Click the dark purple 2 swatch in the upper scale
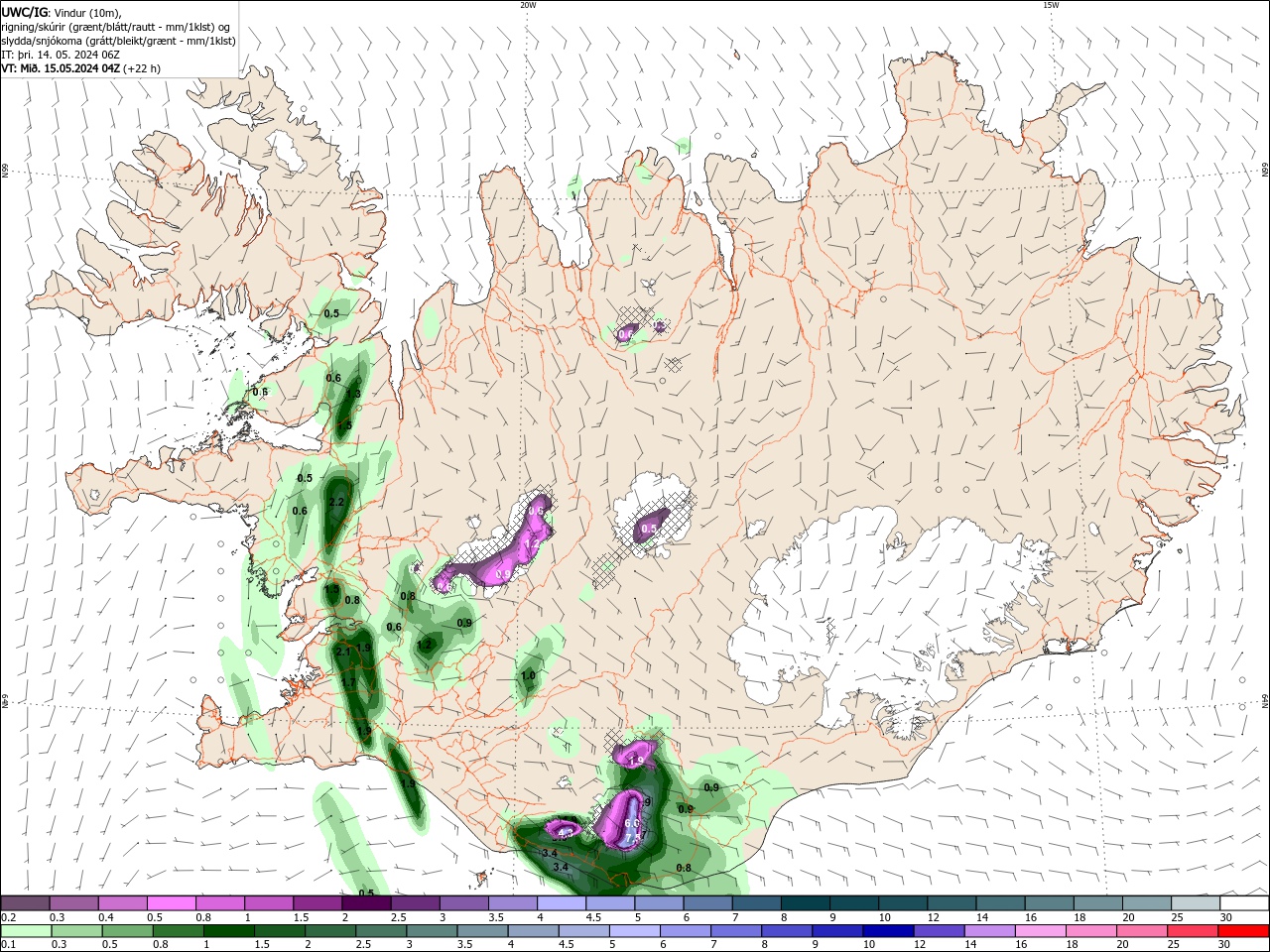Viewport: 1270px width, 952px height. 366,903
